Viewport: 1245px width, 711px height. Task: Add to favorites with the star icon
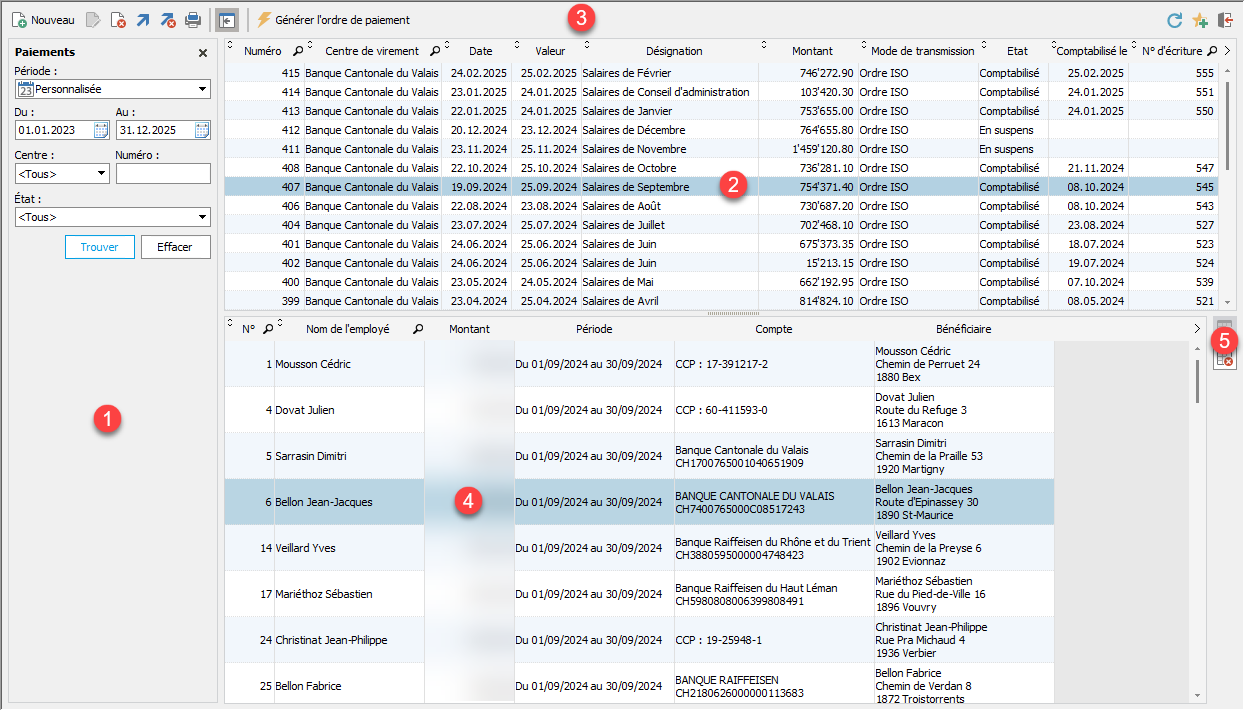point(1200,20)
